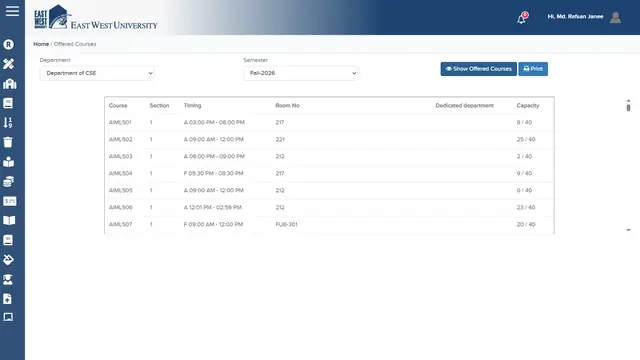Click the book icon above the paint bucket icon
Image resolution: width=640 pixels, height=360 pixels.
[x=8, y=240]
